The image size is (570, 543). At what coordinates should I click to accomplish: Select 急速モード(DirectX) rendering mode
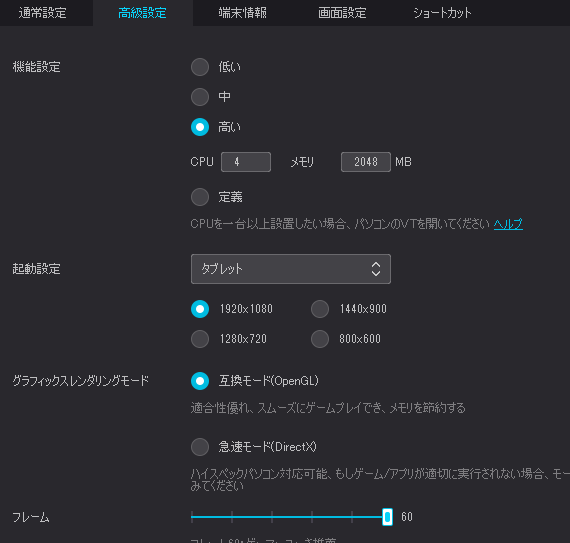(200, 447)
